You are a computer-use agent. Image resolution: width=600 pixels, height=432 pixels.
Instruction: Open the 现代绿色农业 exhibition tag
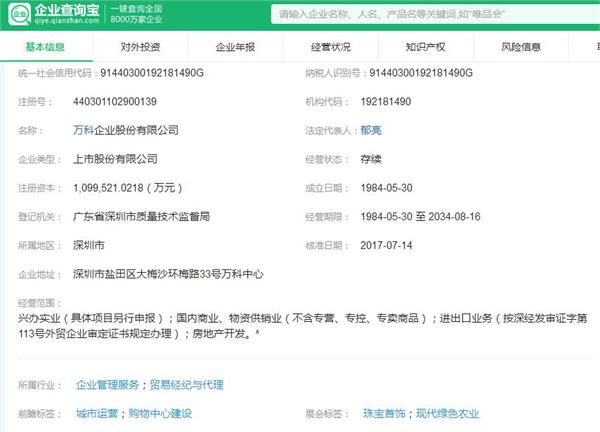[447, 414]
